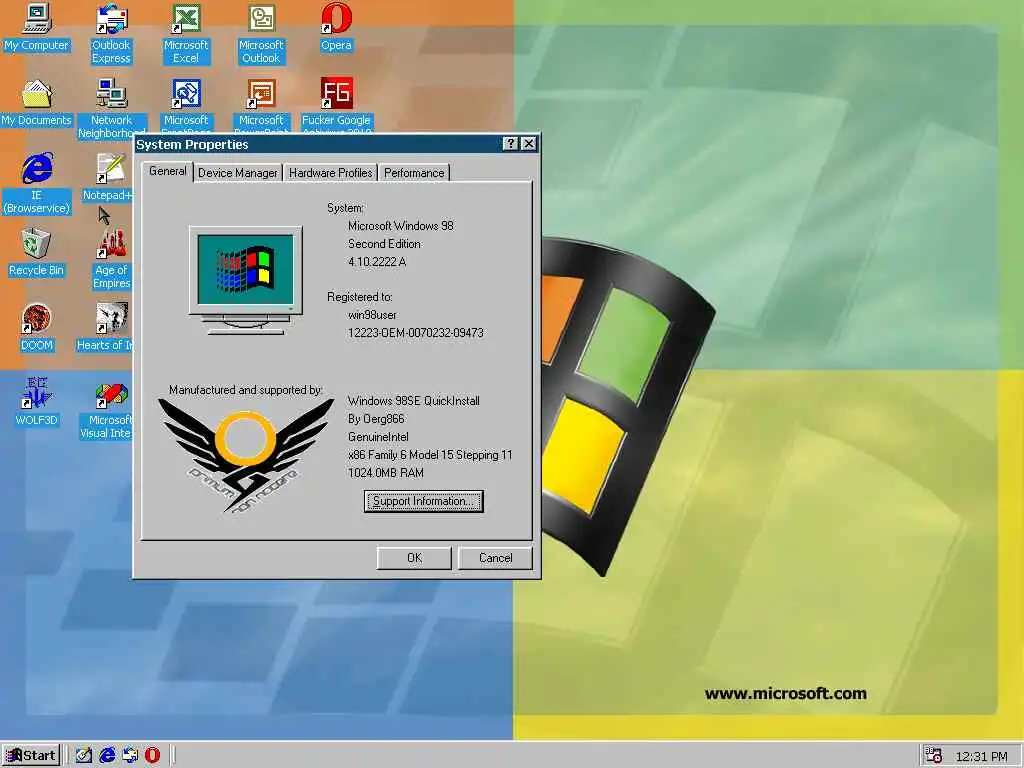Screen dimensions: 1024x768
Task: Close the System Properties dialog
Action: click(529, 144)
